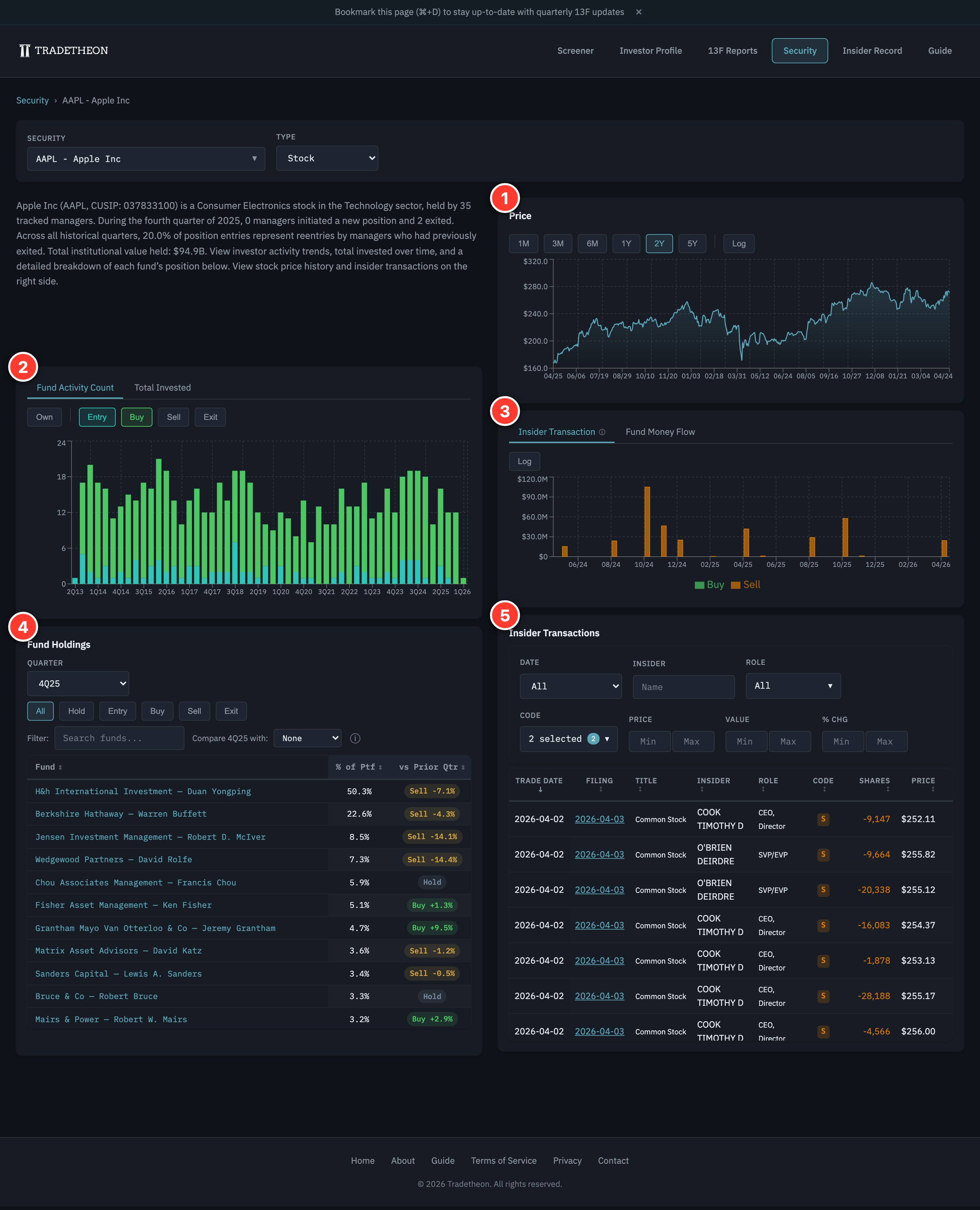Switch to Fund Money Flow tab
The image size is (980, 1210).
pos(660,432)
